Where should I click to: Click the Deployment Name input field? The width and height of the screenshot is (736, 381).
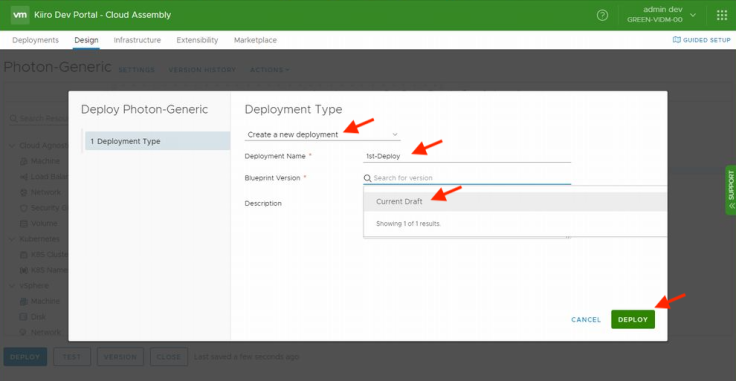click(467, 156)
